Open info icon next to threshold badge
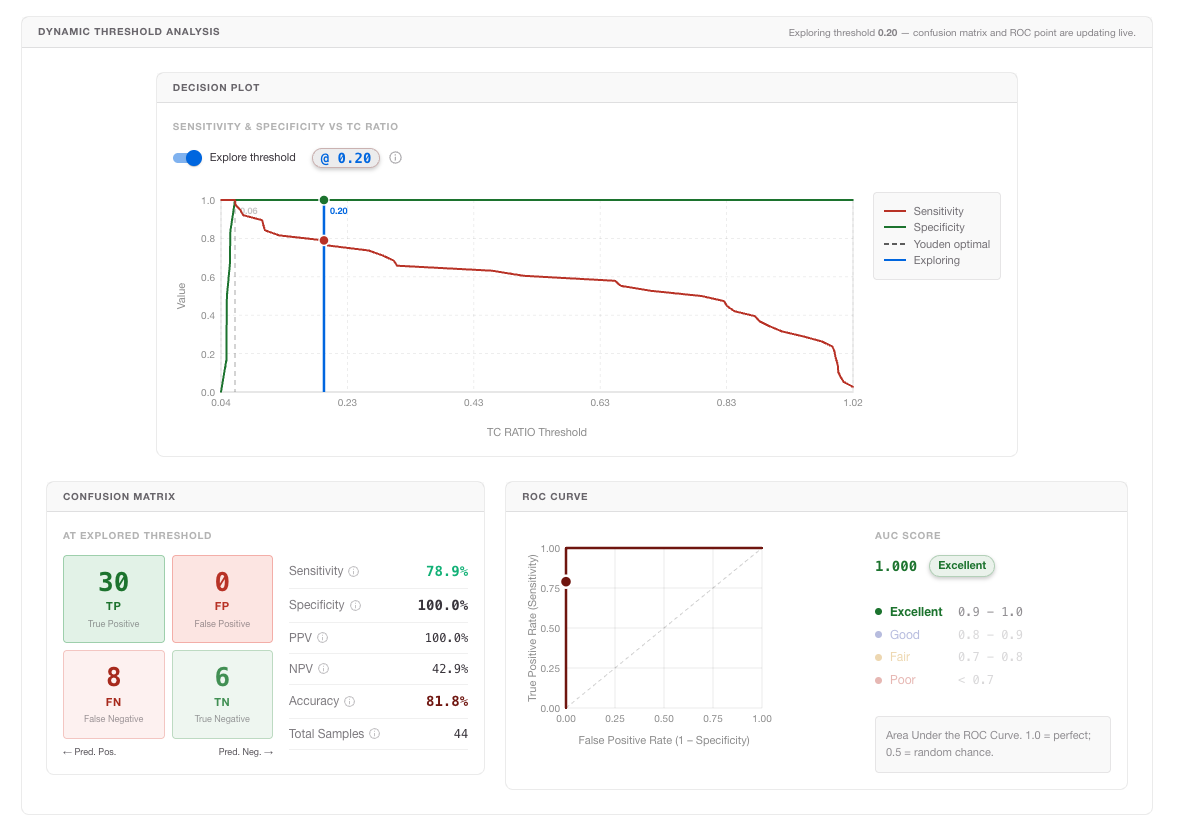 point(395,158)
